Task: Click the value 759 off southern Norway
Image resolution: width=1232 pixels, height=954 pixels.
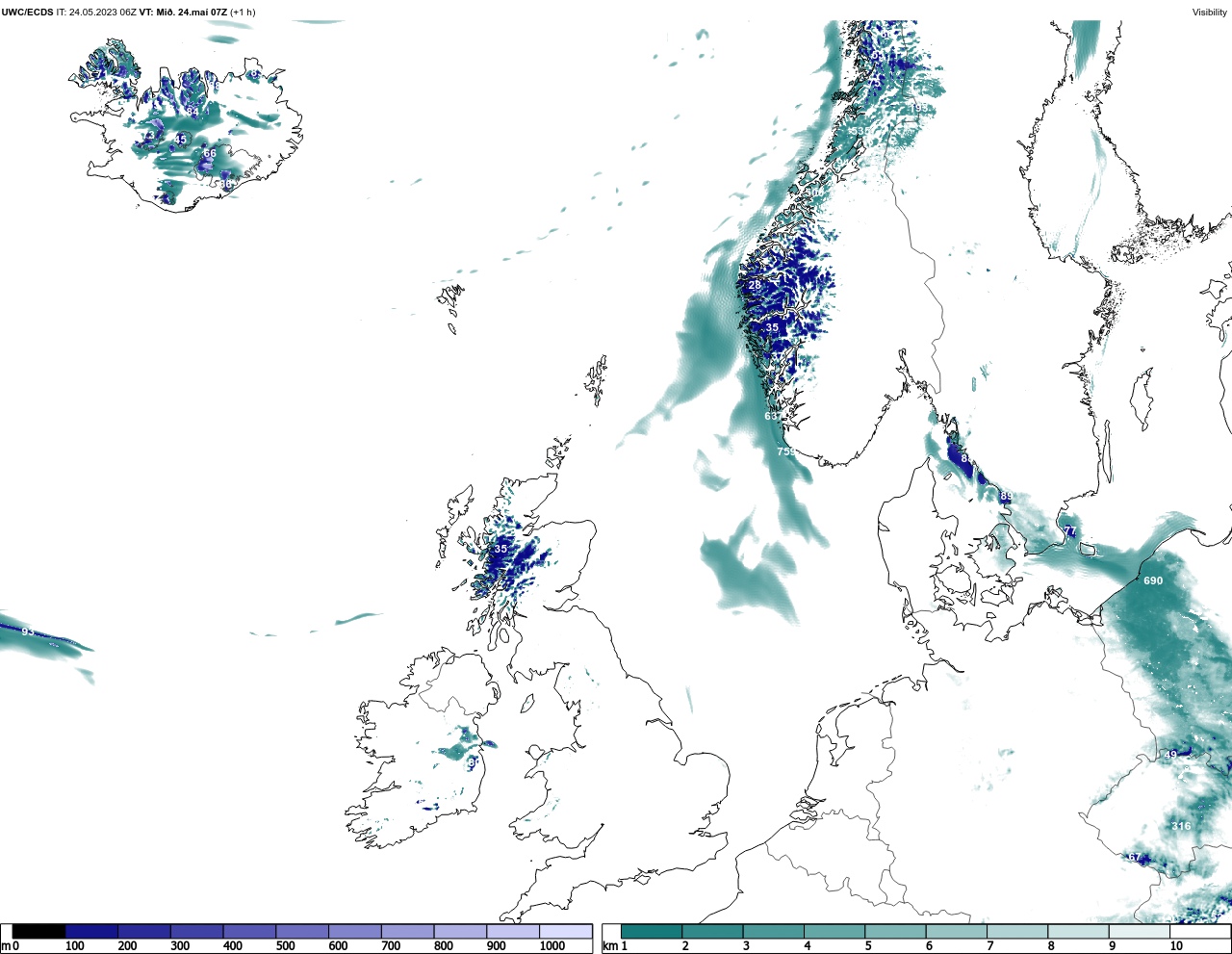Action: click(786, 451)
